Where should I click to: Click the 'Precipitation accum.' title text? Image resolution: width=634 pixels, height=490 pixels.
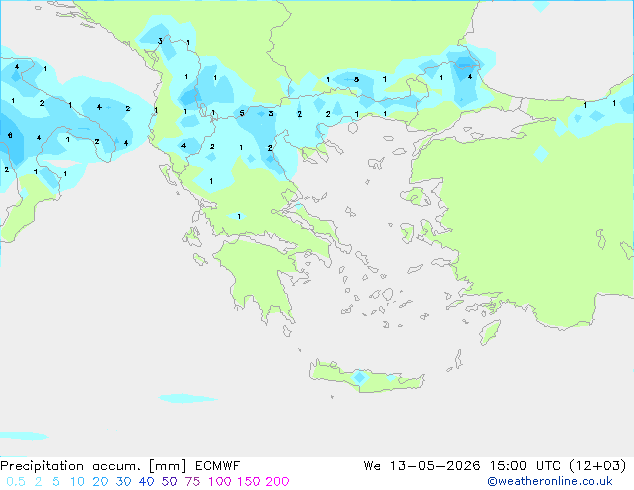point(71,466)
